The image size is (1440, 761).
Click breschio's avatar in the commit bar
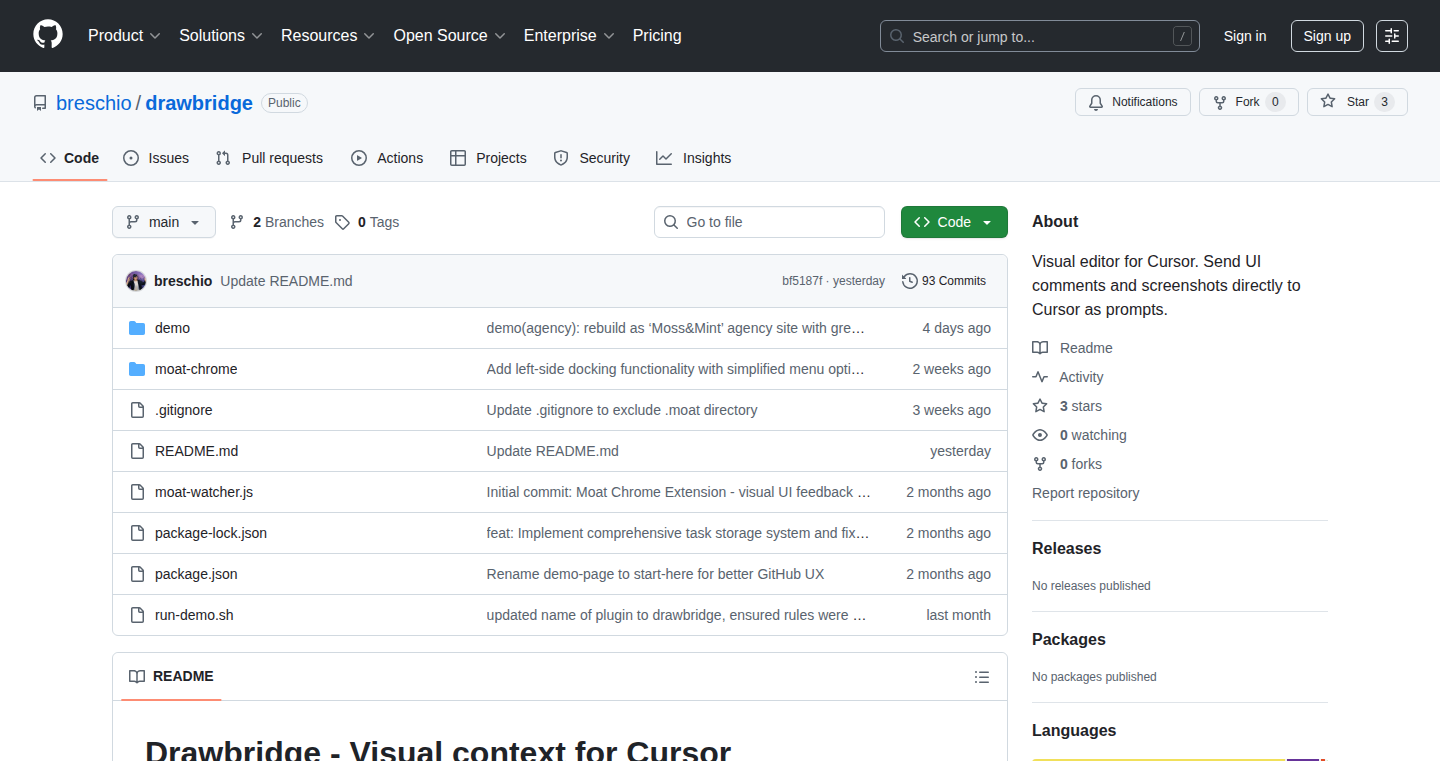click(136, 281)
